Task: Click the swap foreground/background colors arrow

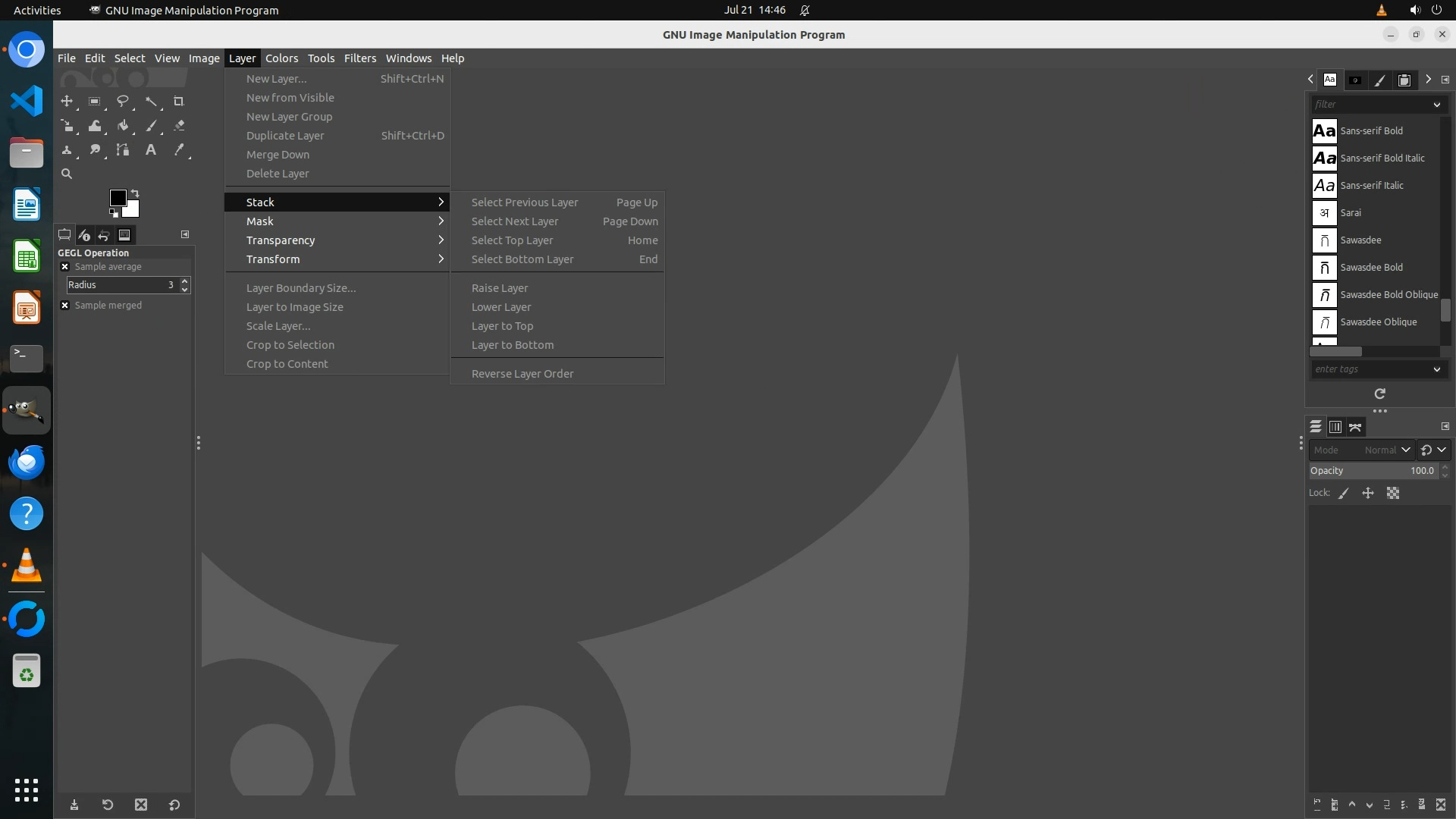Action: pyautogui.click(x=135, y=193)
